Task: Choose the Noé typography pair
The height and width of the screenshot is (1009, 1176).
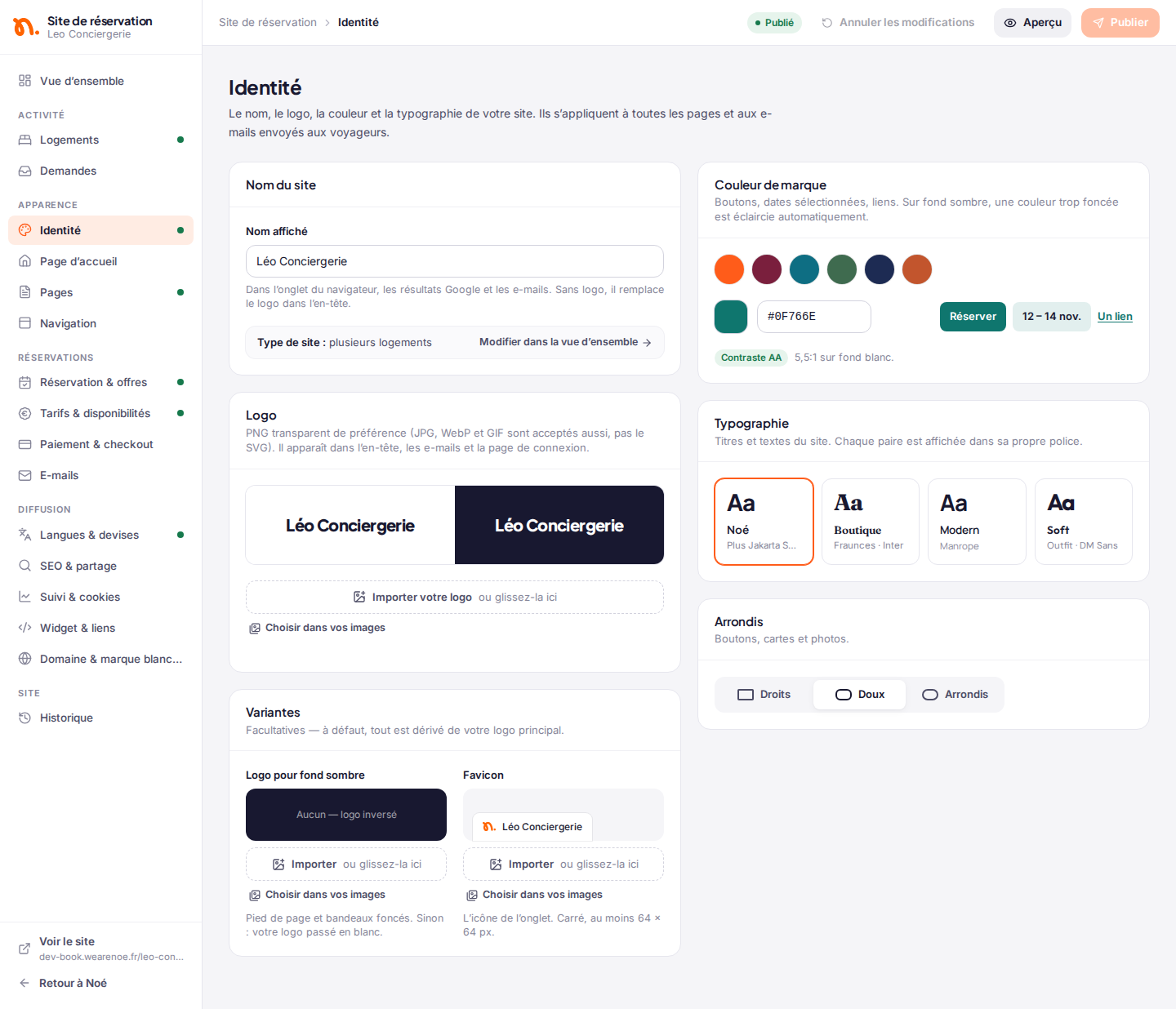Action: tap(764, 522)
